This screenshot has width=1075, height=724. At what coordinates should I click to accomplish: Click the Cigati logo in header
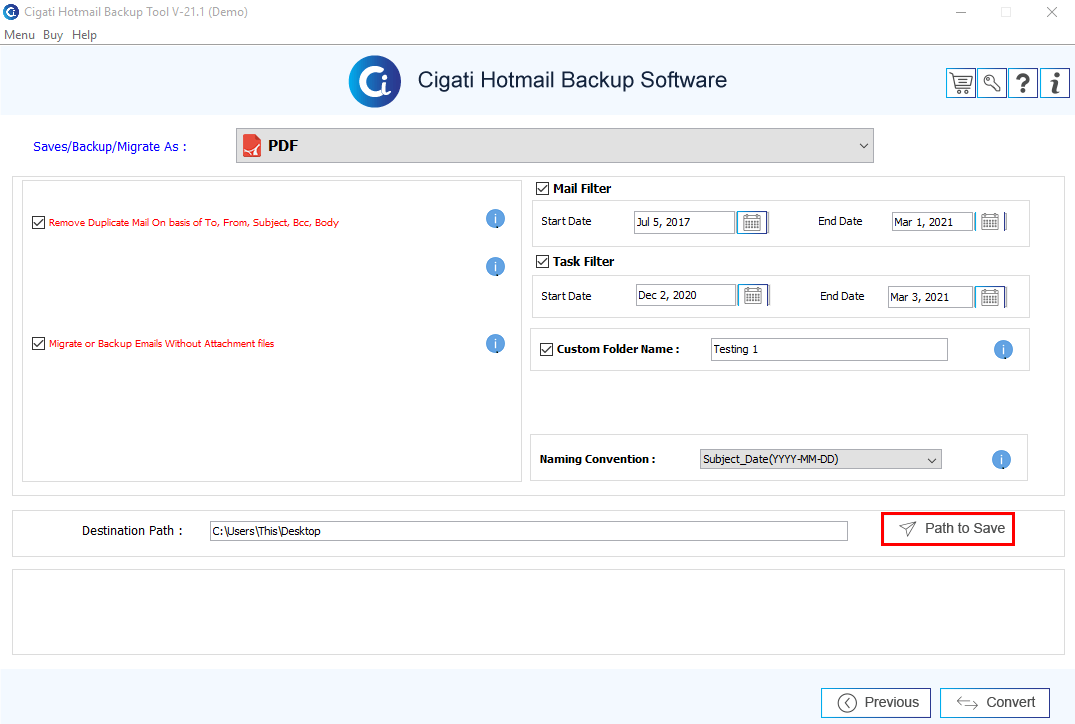(x=374, y=82)
